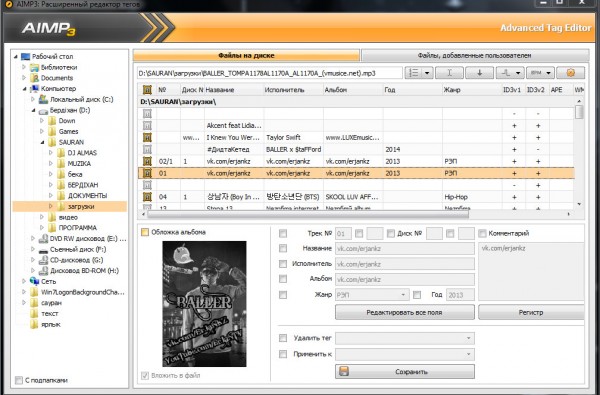Enable the Альбом checkbox
The width and height of the screenshot is (600, 395).
[x=283, y=279]
